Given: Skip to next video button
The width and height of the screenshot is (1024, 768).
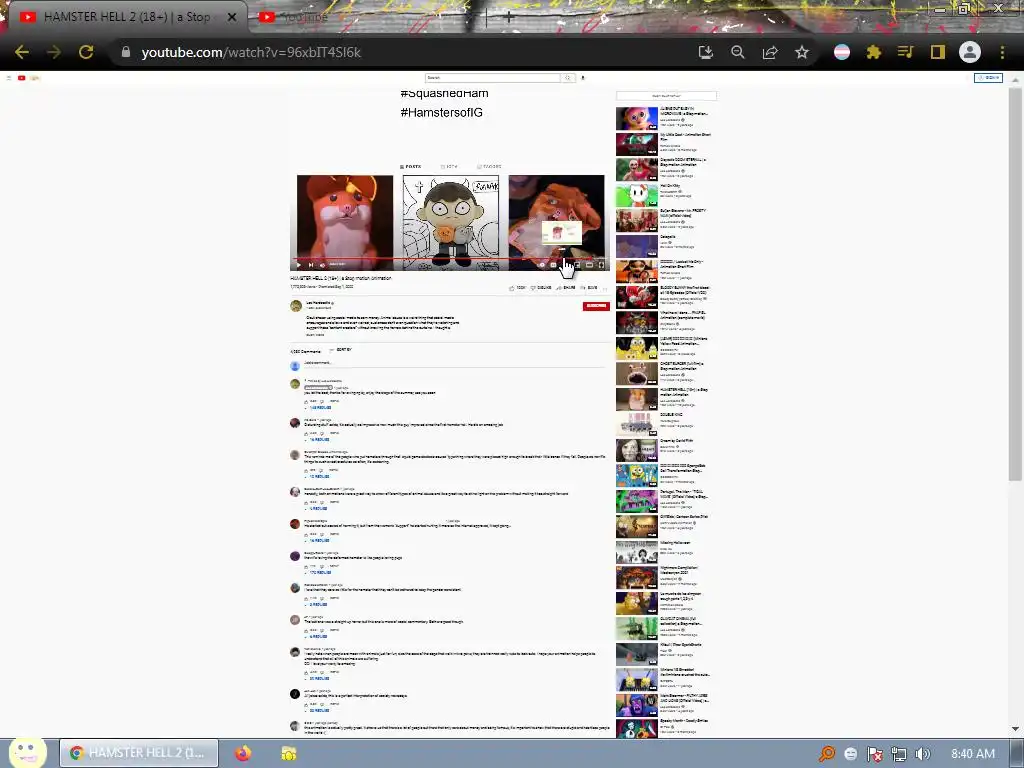Looking at the screenshot, I should [x=310, y=264].
